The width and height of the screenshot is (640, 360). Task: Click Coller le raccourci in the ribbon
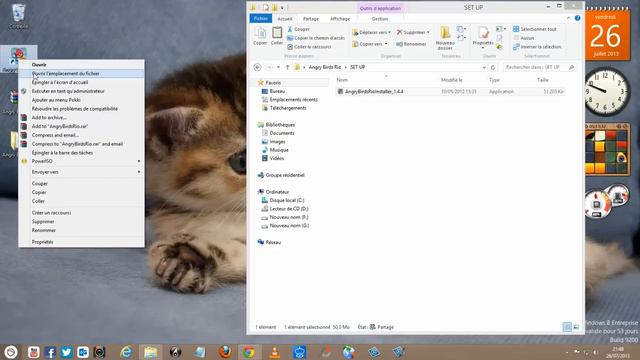click(309, 47)
